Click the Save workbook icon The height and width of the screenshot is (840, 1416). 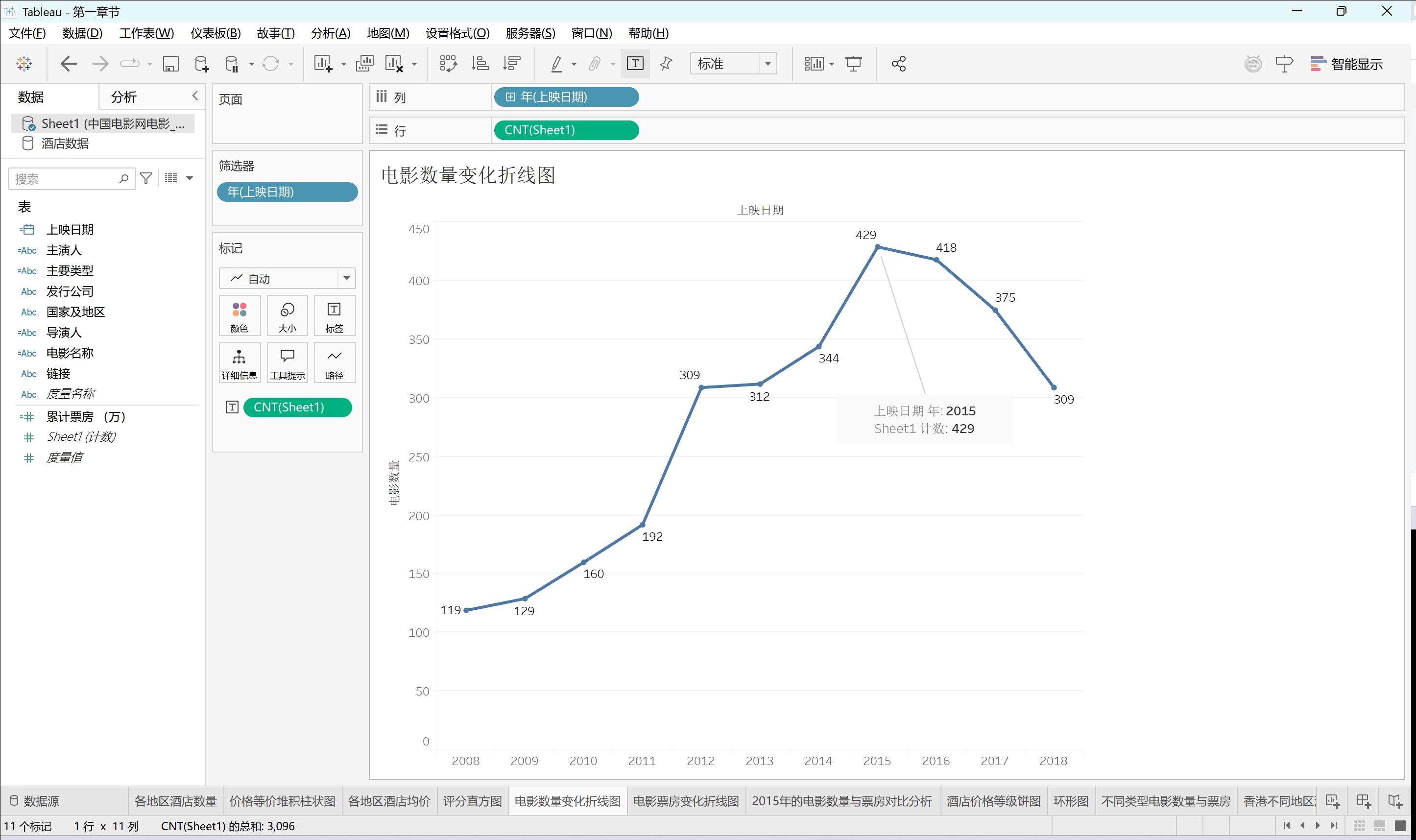tap(170, 63)
